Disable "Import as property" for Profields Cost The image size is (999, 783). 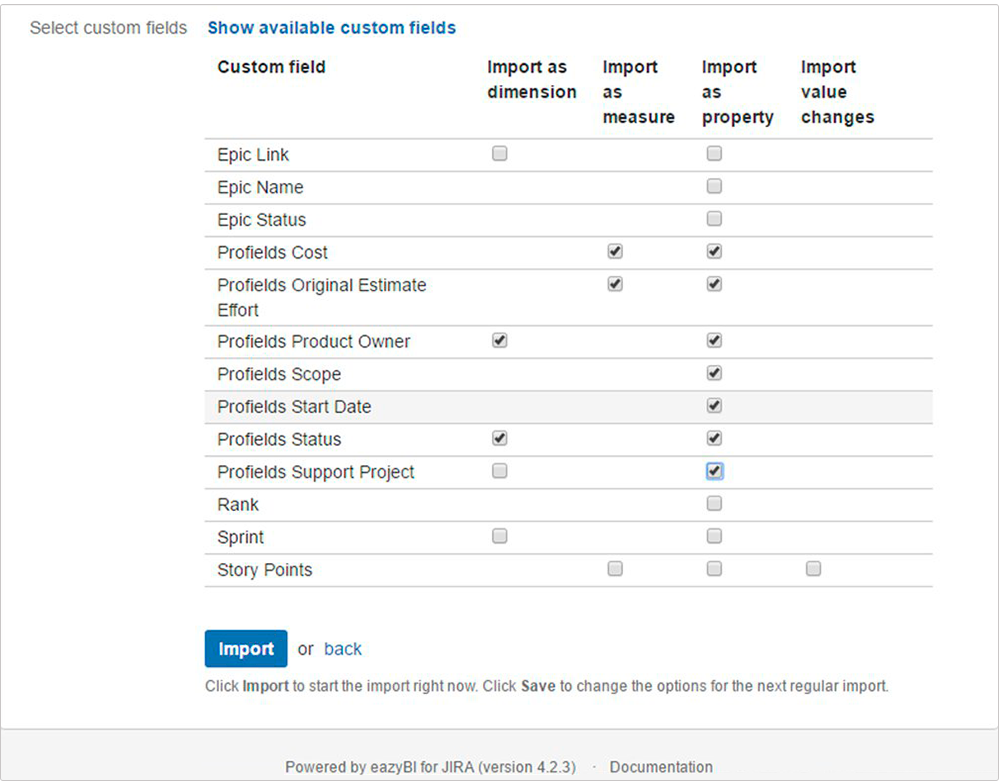click(x=714, y=251)
